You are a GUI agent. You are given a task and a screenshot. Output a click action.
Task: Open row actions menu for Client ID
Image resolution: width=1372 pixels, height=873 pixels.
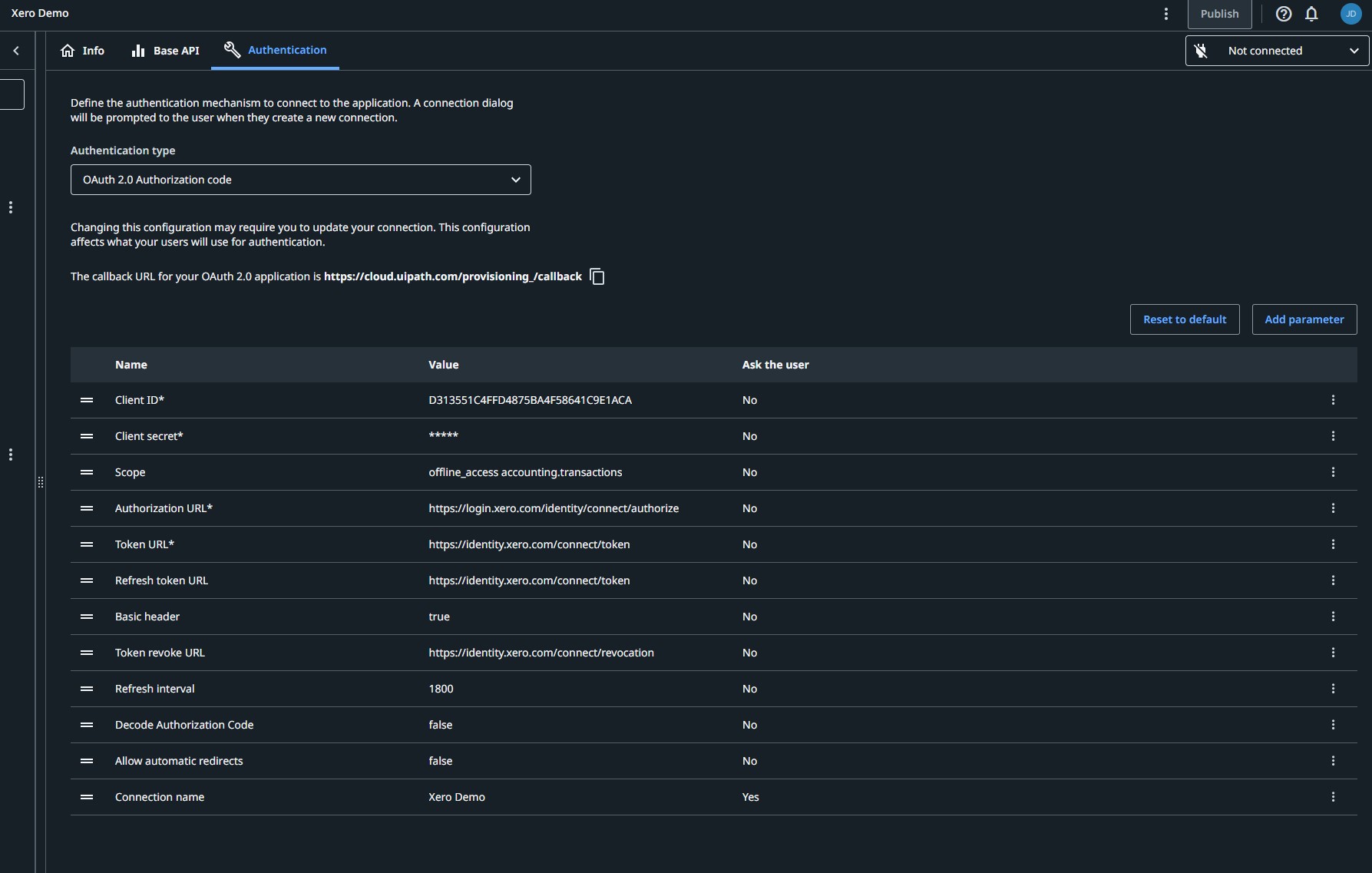coord(1333,400)
